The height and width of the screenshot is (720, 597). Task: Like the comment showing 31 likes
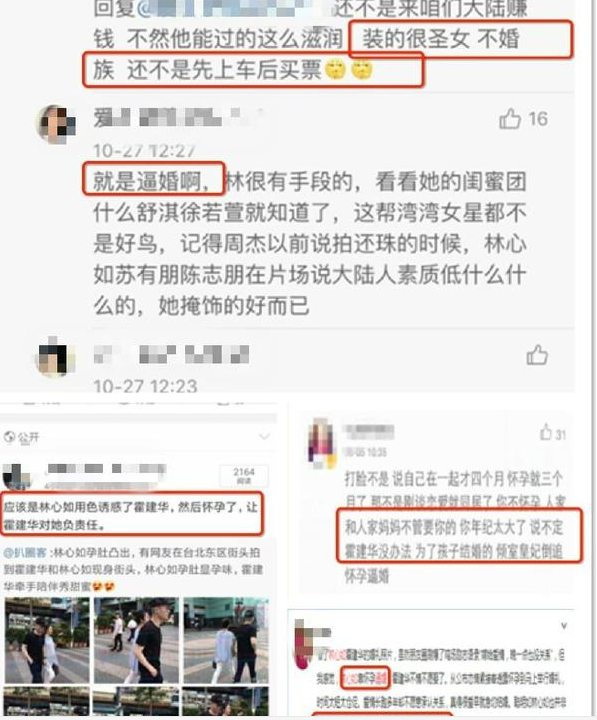(546, 433)
